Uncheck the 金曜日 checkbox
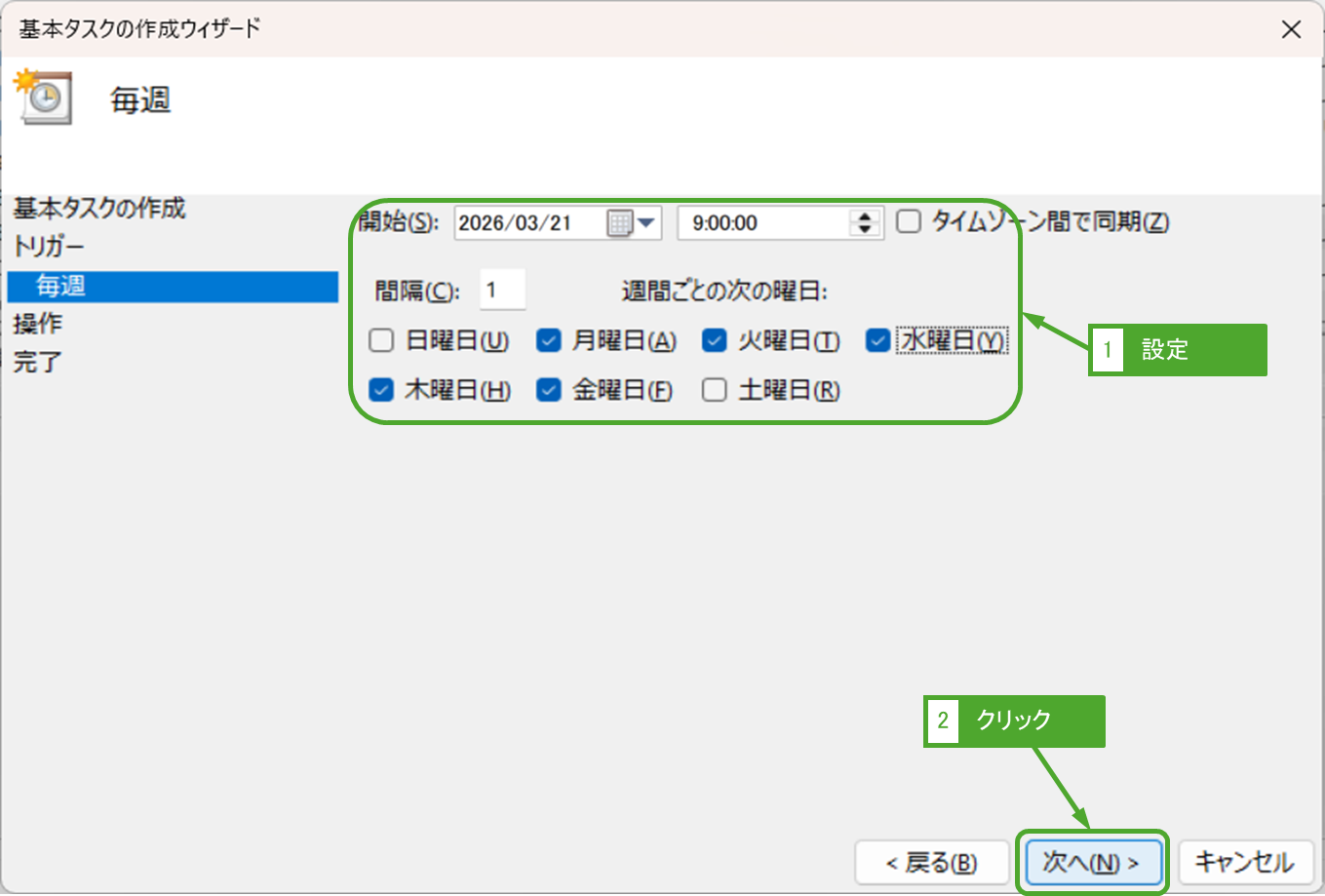The width and height of the screenshot is (1325, 896). point(549,390)
